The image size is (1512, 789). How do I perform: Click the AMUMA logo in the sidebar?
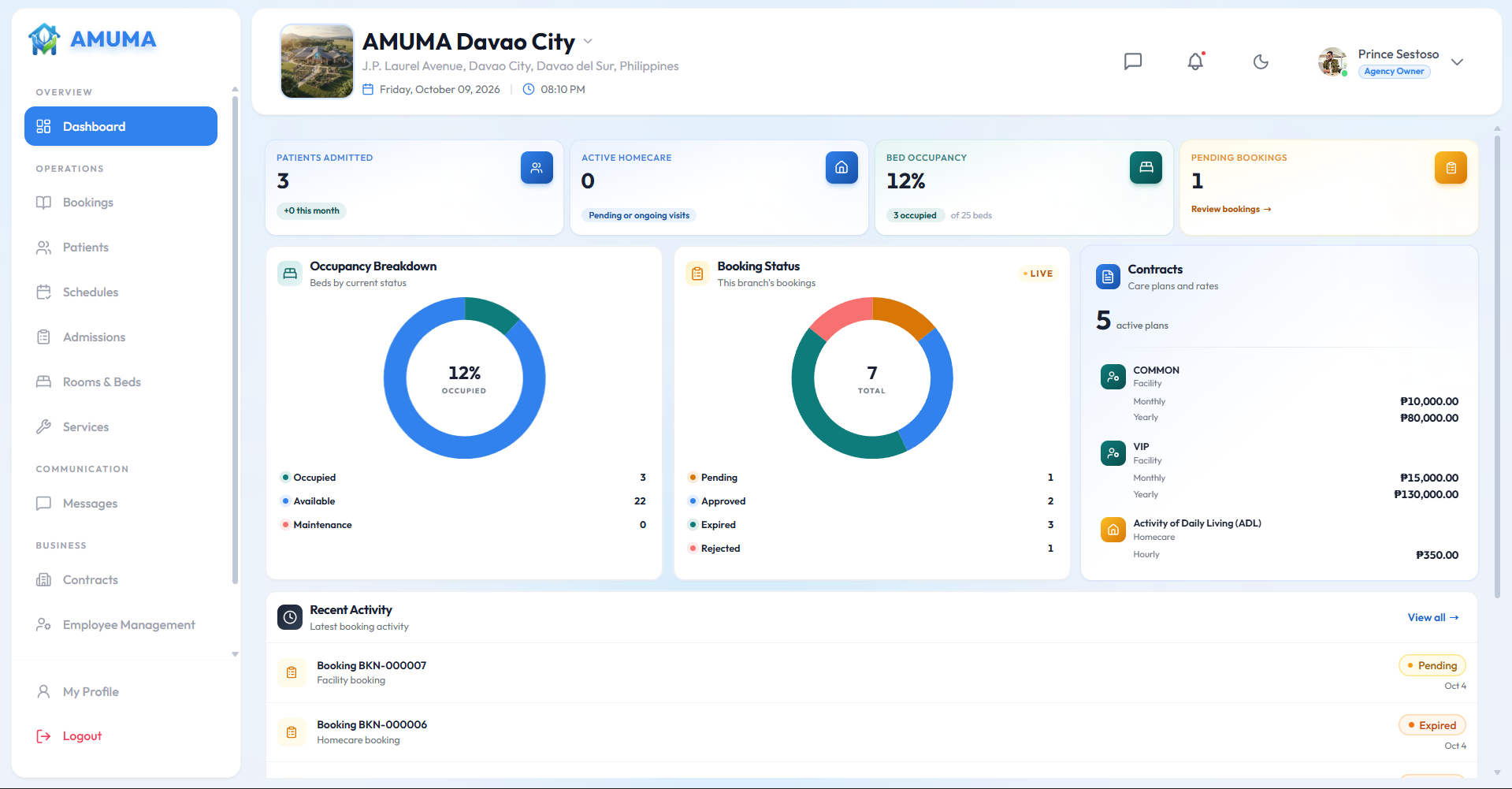92,39
